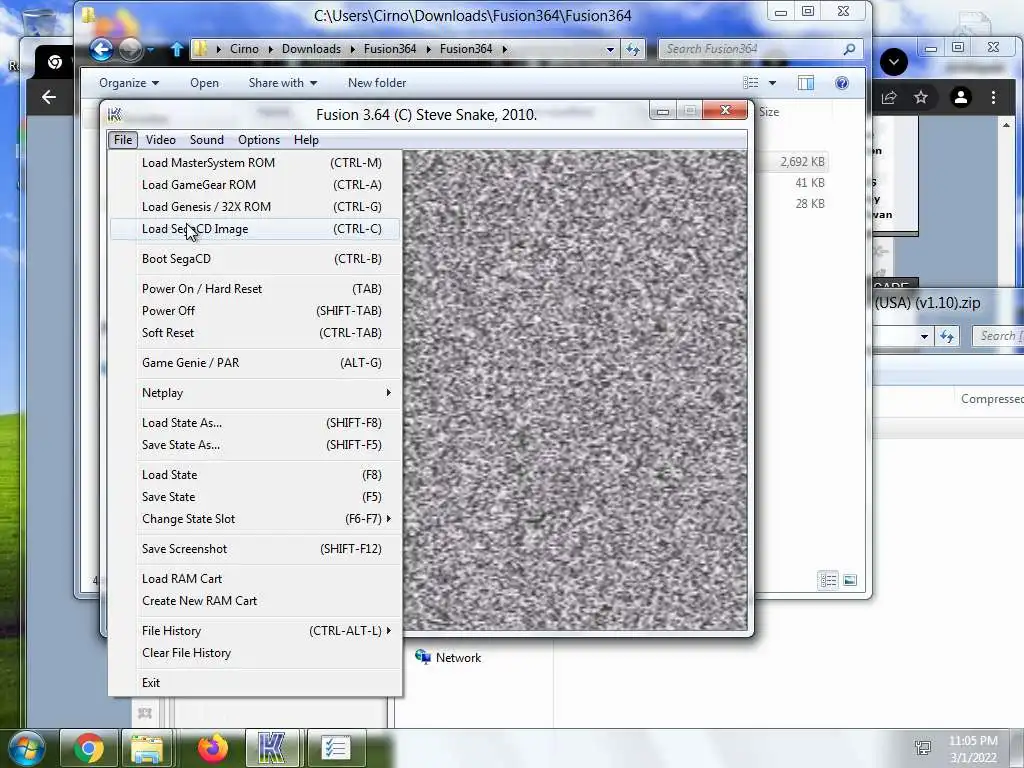The height and width of the screenshot is (768, 1024).
Task: Select Soft Reset entry
Action: [255, 333]
